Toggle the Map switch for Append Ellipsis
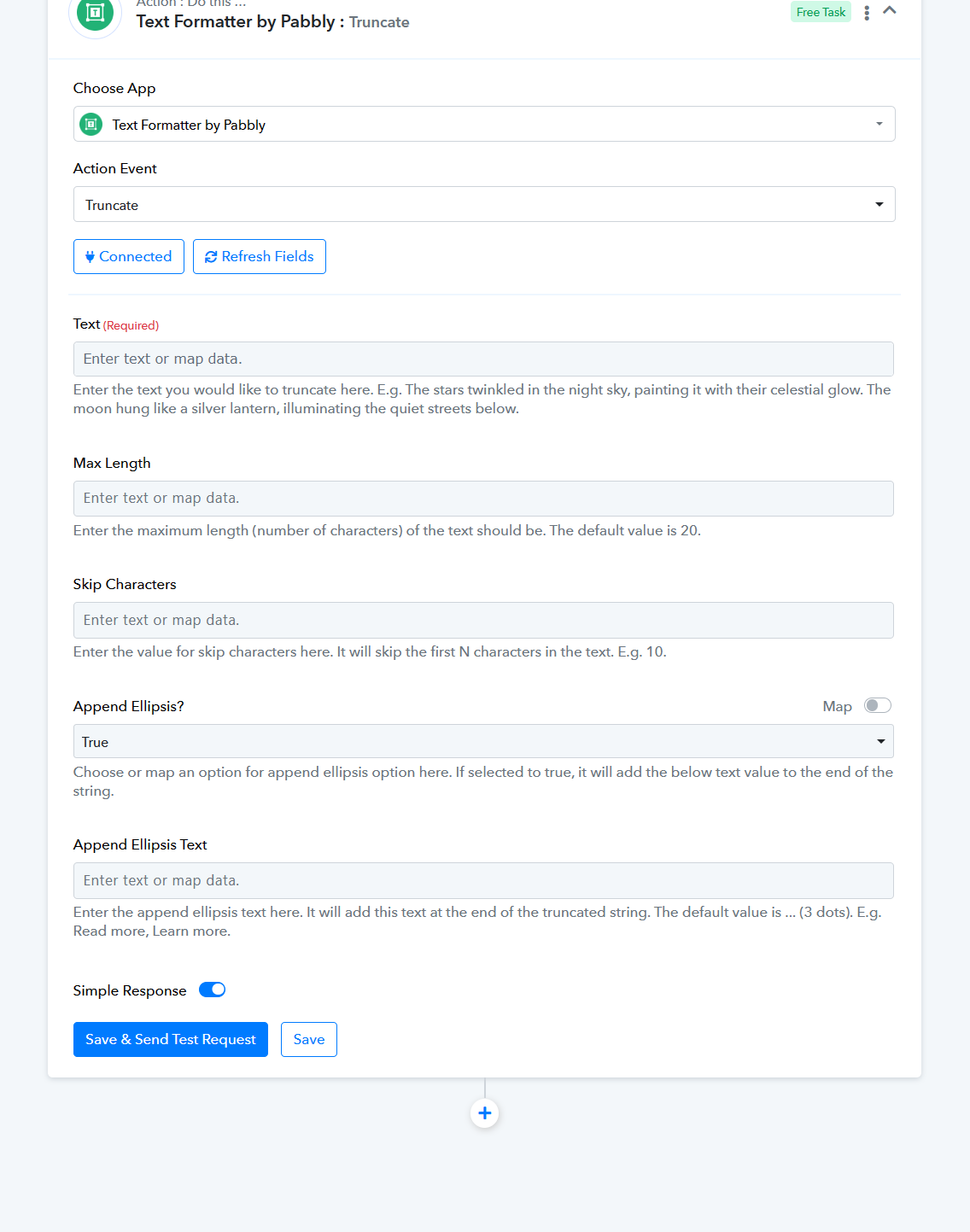Screen dimensions: 970x1232 pos(877,705)
